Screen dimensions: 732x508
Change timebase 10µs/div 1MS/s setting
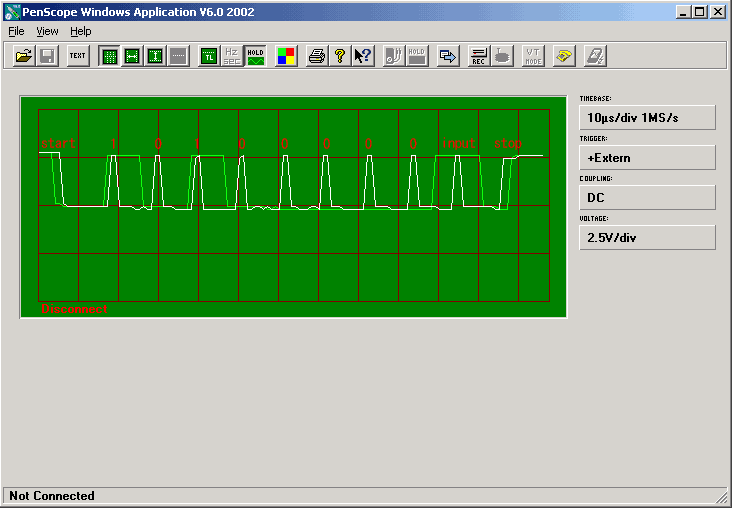pos(648,118)
